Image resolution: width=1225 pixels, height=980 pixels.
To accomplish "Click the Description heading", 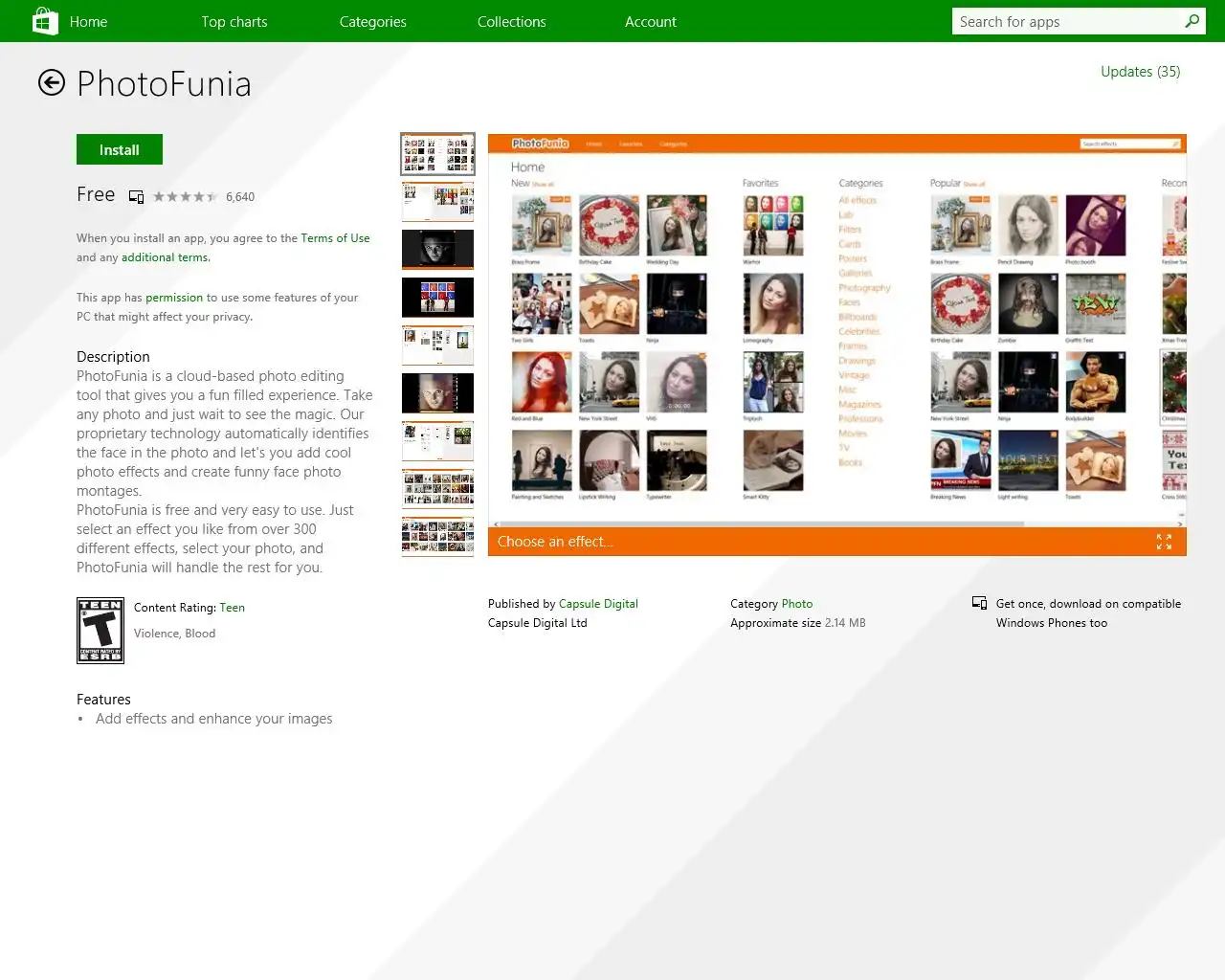I will coord(113,357).
